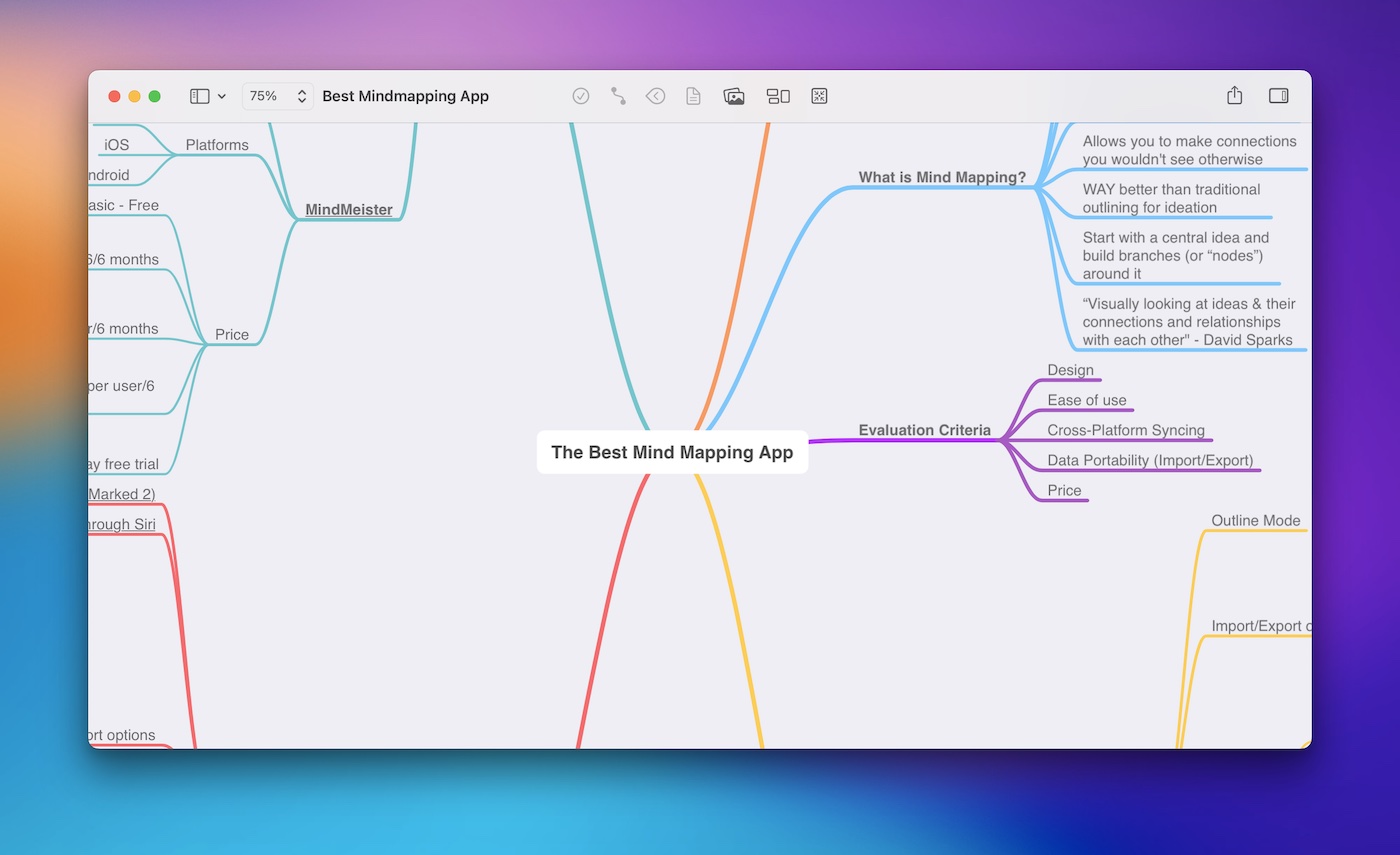Click the Evaluation Criteria node
1400x855 pixels.
click(925, 430)
